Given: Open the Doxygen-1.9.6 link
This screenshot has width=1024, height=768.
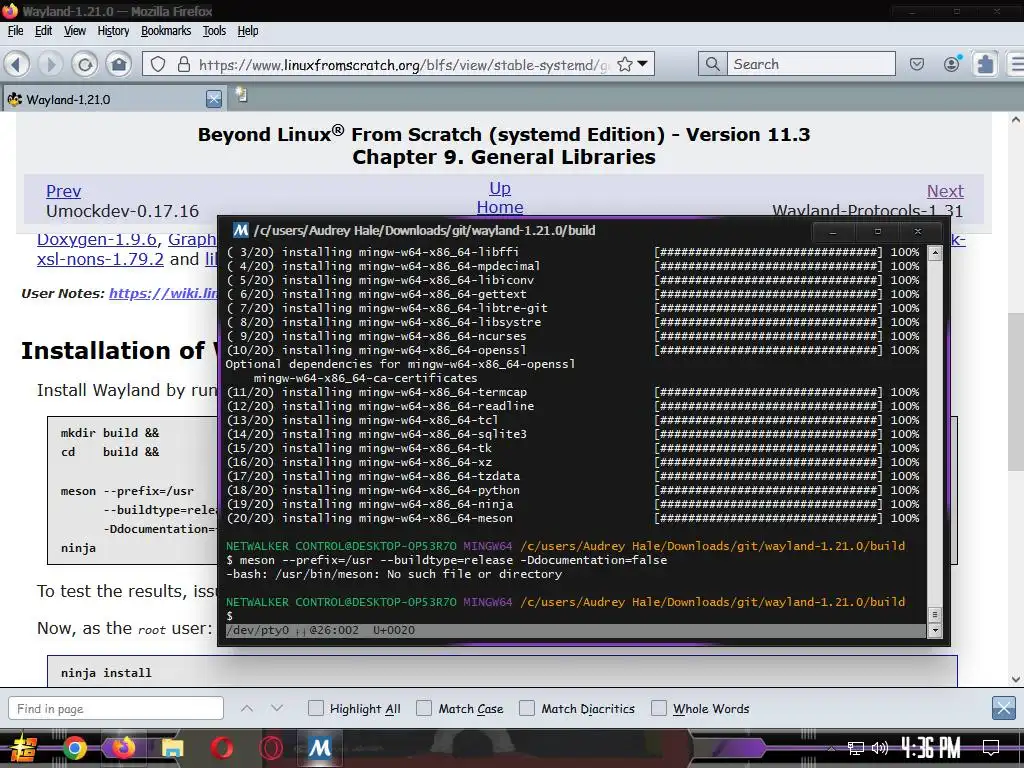Looking at the screenshot, I should pyautogui.click(x=97, y=240).
